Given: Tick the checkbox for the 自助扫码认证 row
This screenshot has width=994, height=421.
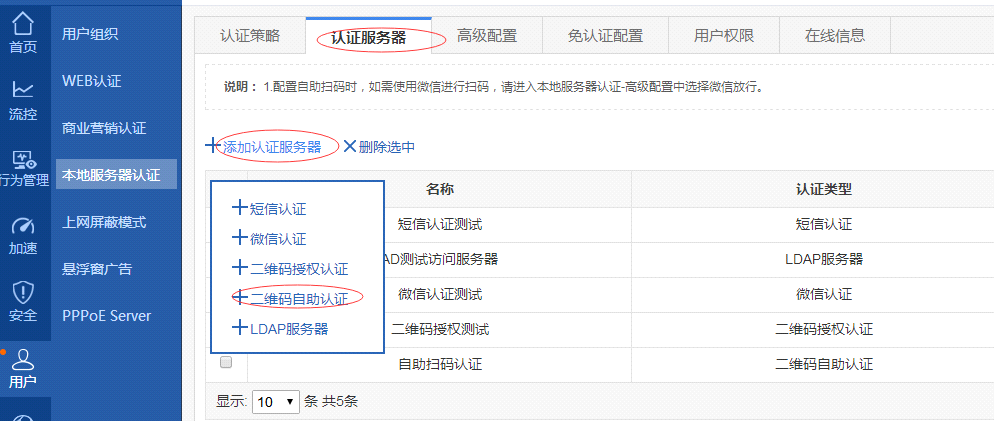Looking at the screenshot, I should pyautogui.click(x=225, y=362).
